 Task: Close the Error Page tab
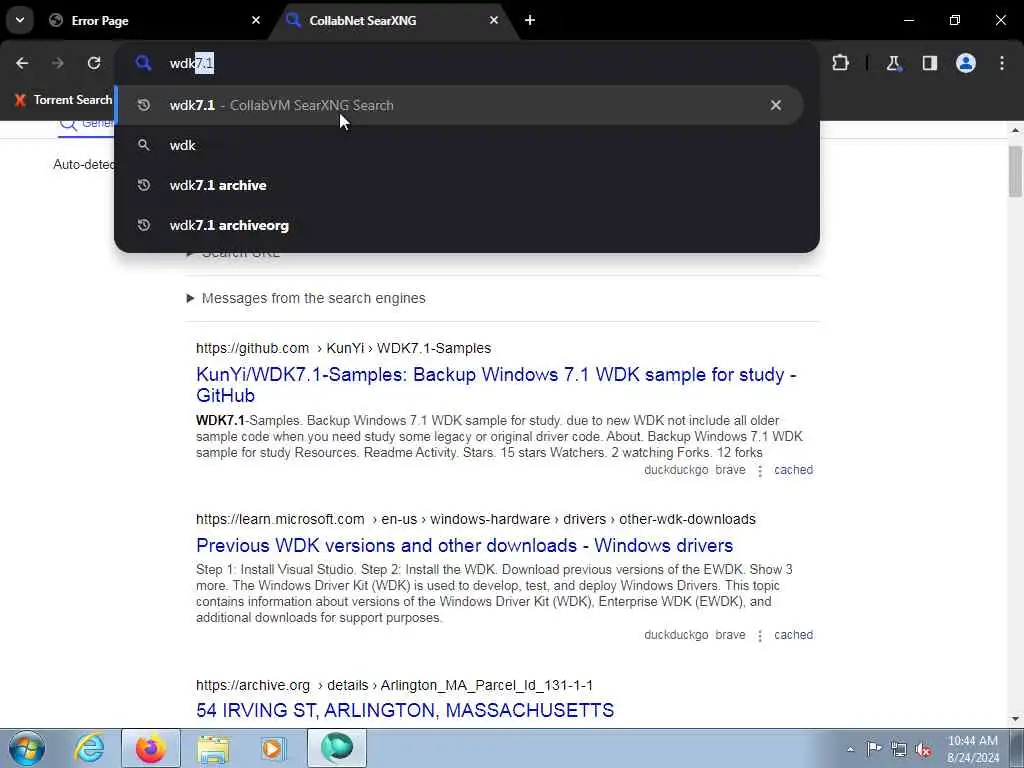pyautogui.click(x=256, y=20)
